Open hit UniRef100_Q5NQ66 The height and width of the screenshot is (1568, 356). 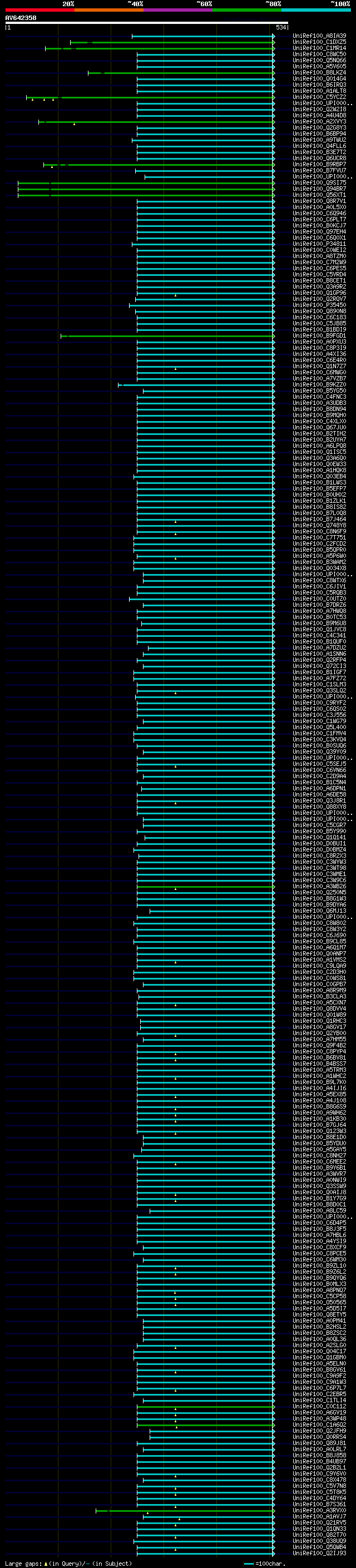(319, 60)
